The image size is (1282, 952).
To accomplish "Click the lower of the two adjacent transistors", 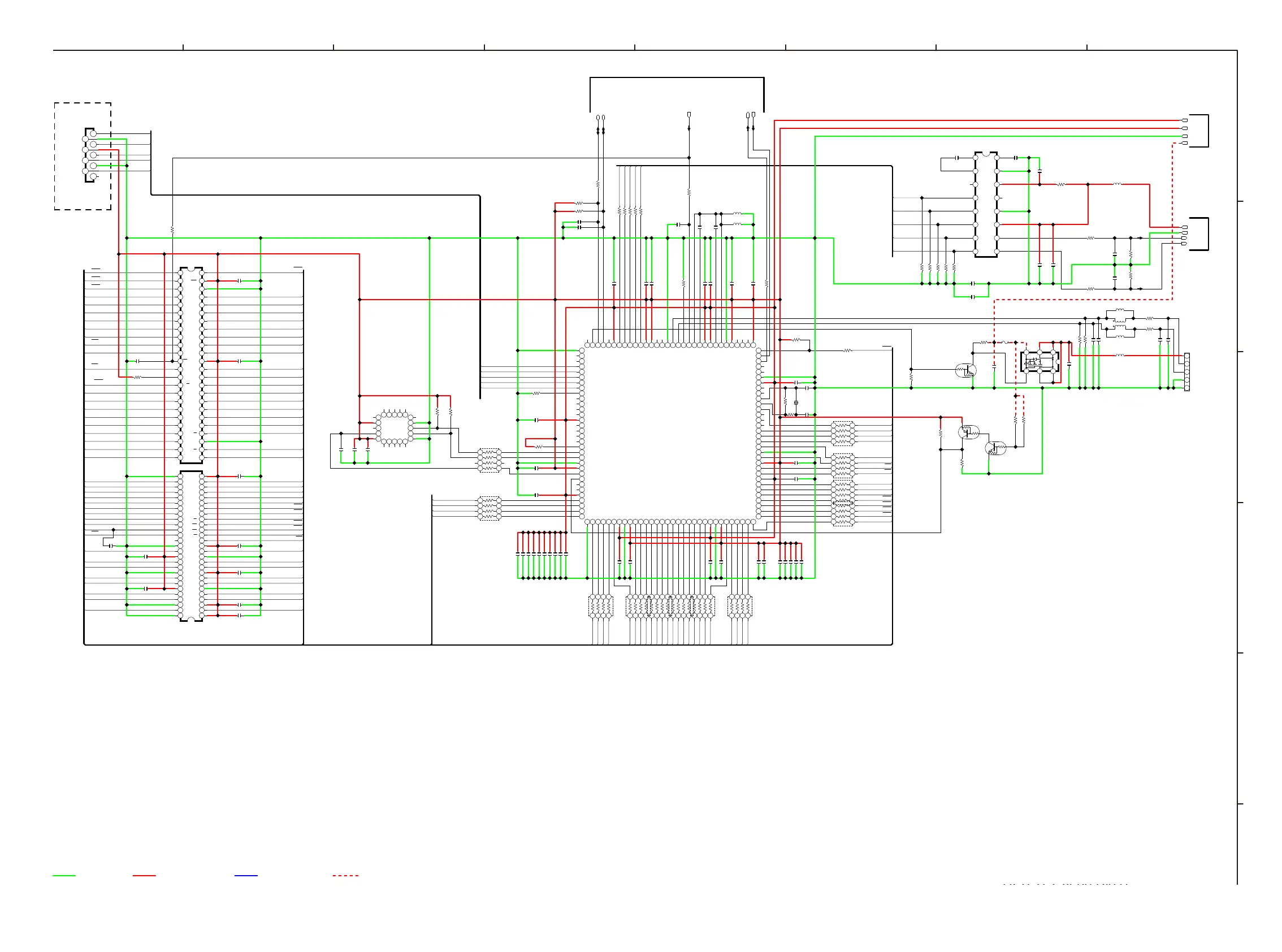I will coord(995,448).
